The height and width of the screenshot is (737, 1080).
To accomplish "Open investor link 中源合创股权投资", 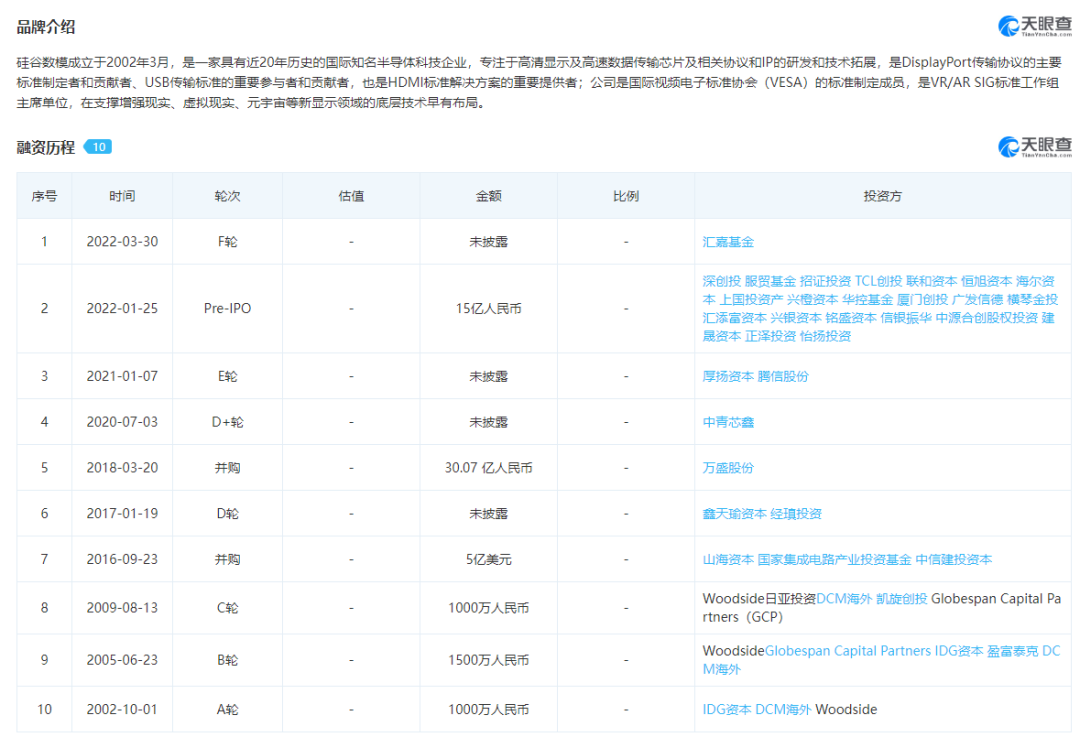I will tap(986, 318).
